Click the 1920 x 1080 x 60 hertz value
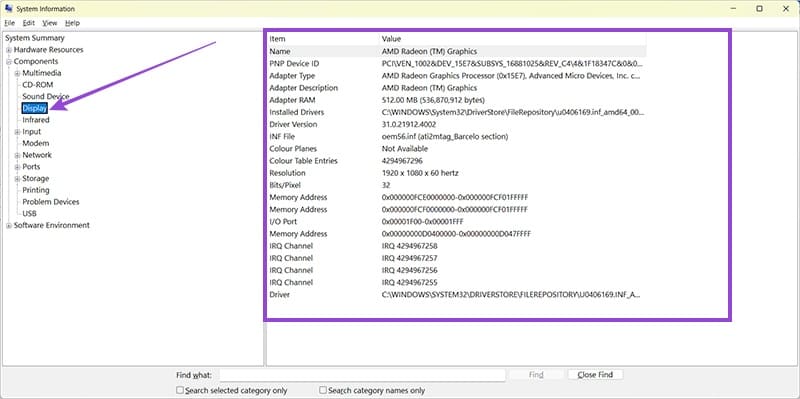 pos(420,173)
